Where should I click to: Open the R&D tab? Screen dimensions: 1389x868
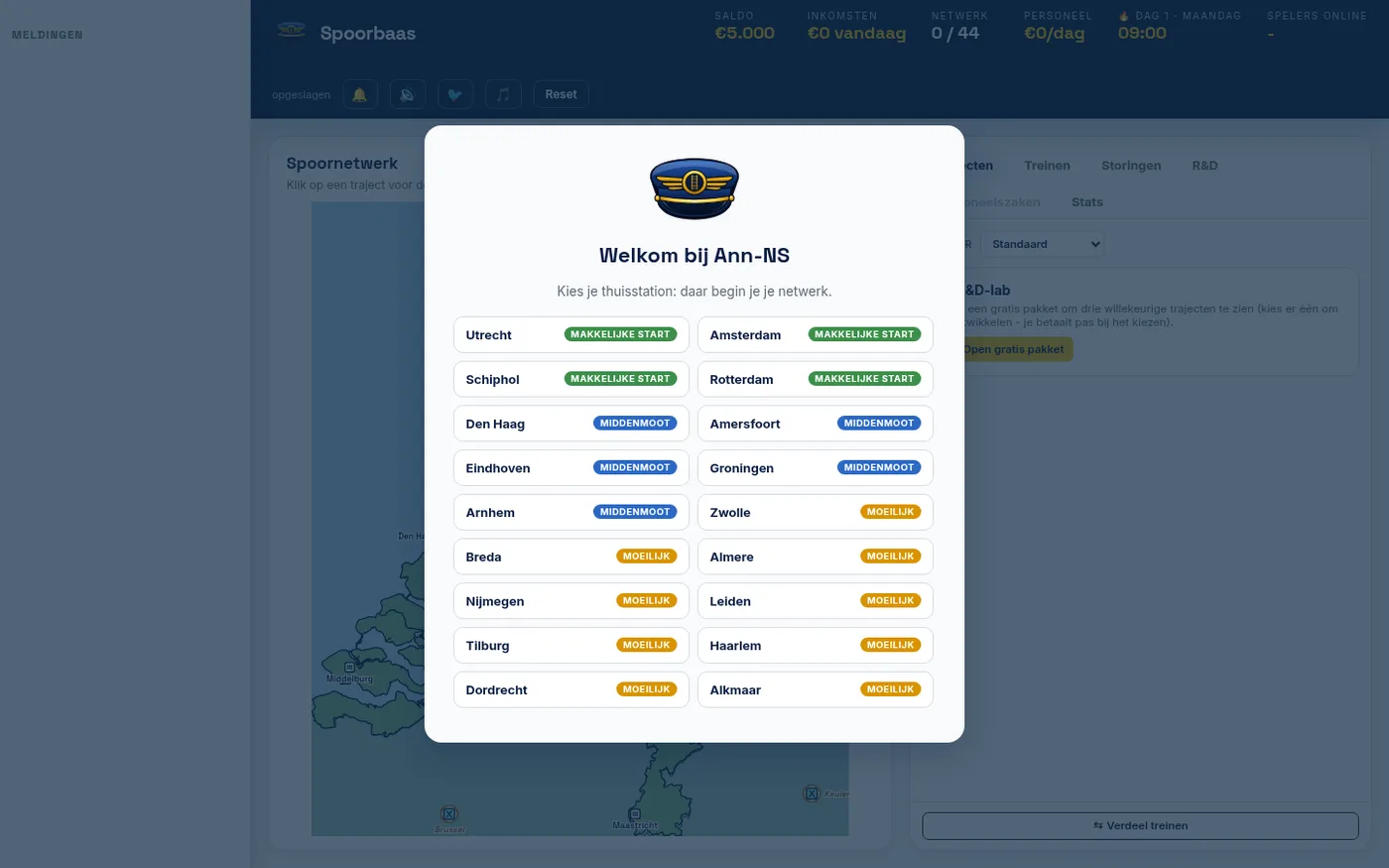pyautogui.click(x=1204, y=166)
